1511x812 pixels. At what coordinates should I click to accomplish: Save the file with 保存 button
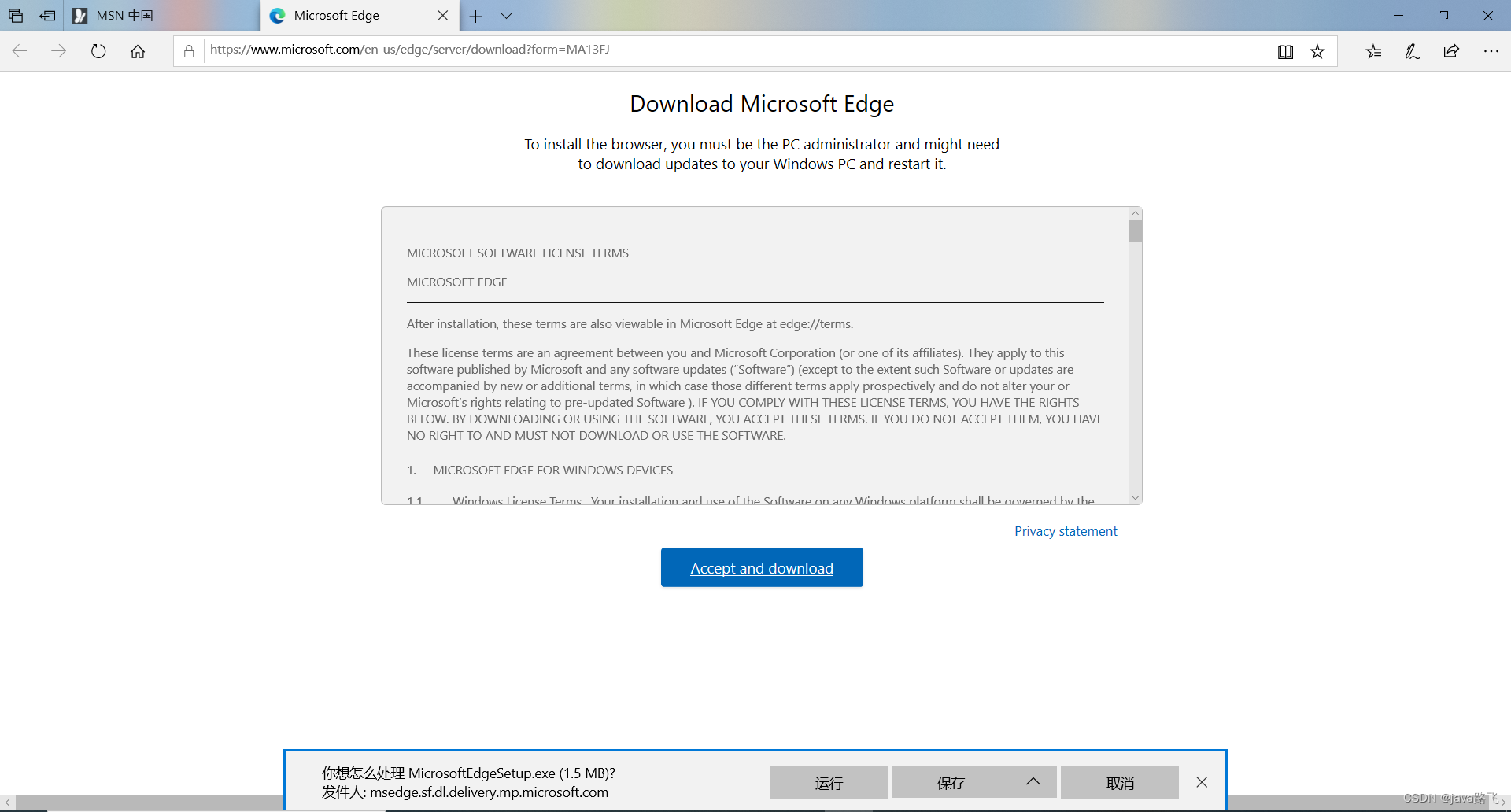(x=951, y=783)
